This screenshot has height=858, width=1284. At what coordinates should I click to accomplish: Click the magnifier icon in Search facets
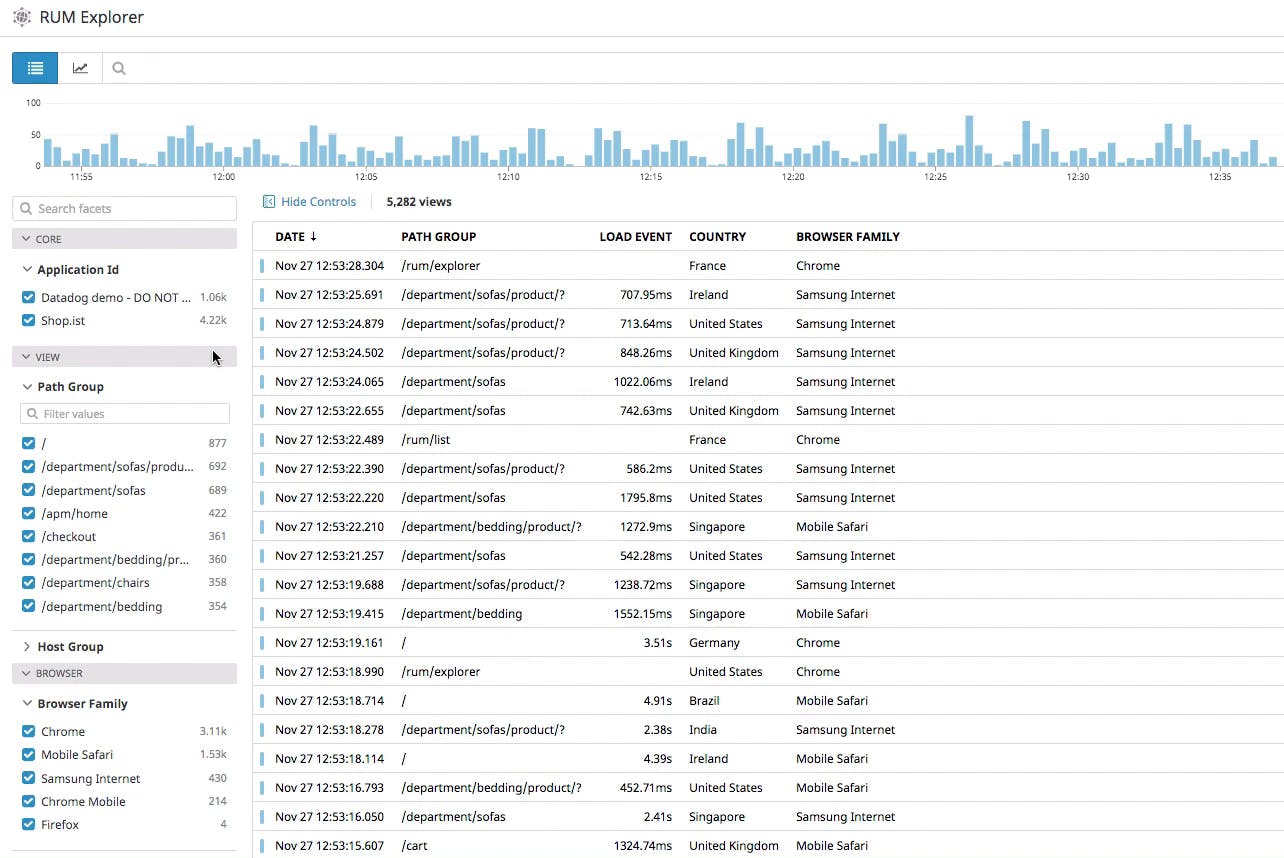point(27,209)
